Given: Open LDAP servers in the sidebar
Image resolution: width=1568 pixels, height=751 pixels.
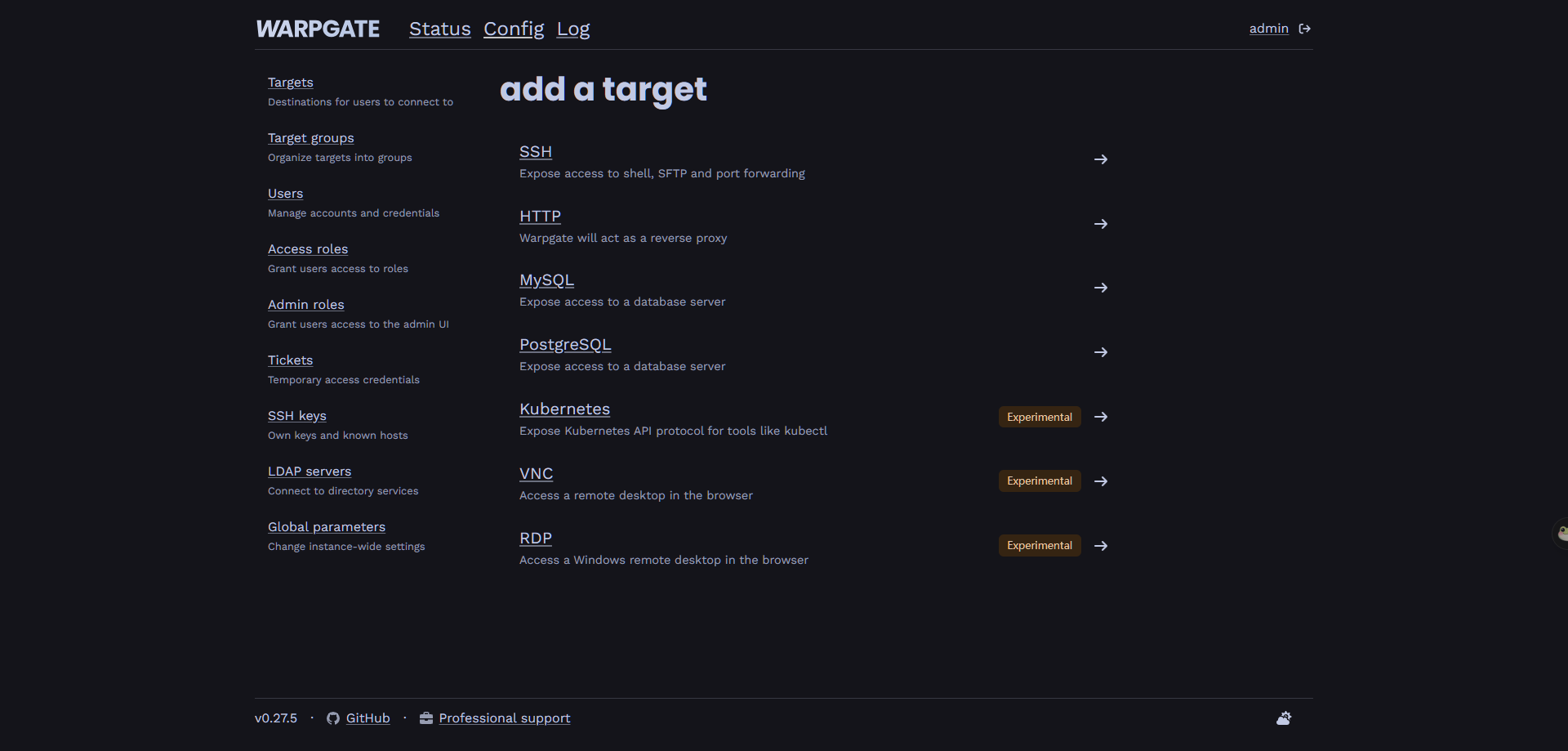Looking at the screenshot, I should pos(310,472).
